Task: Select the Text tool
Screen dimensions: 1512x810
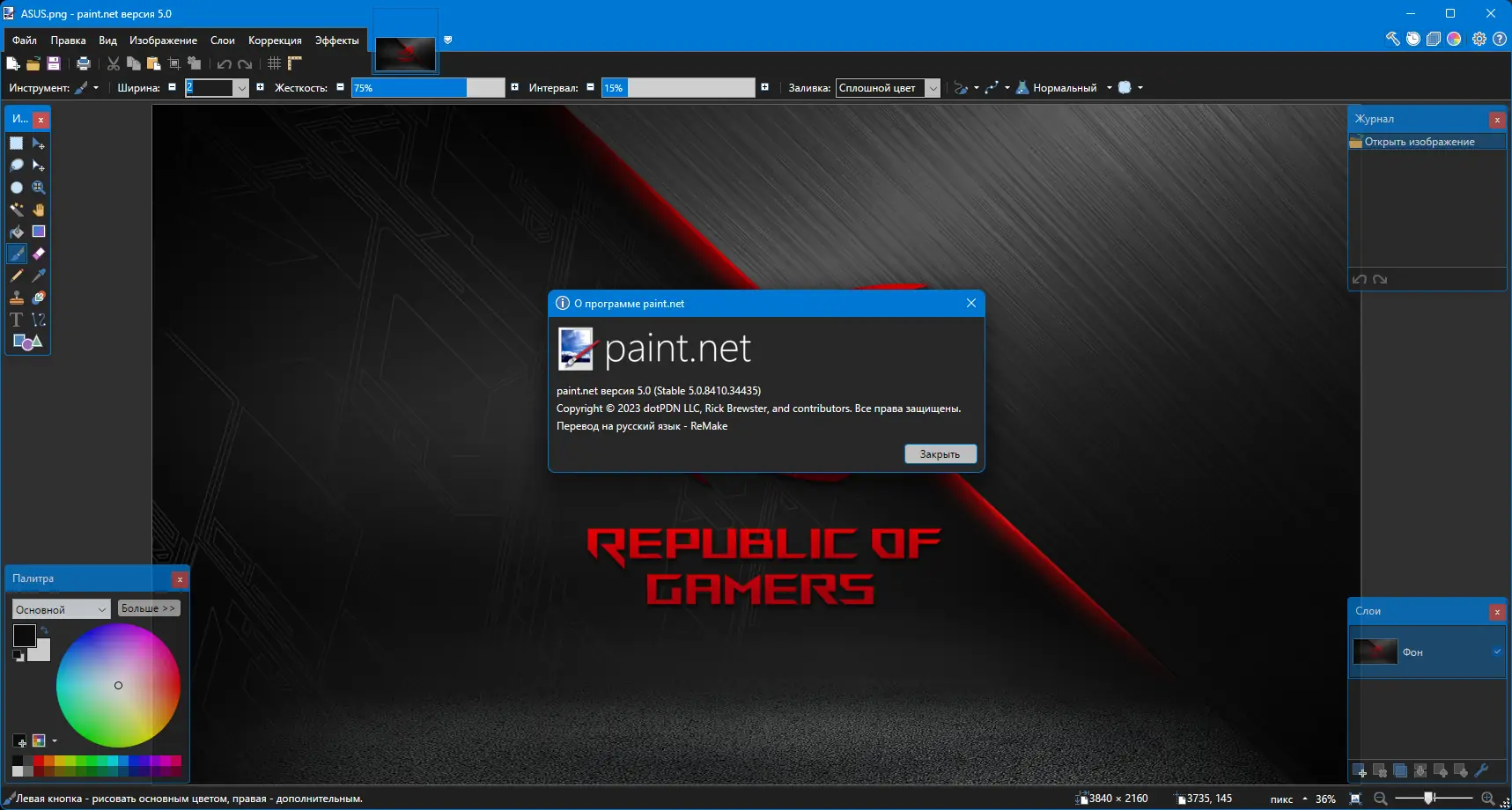Action: tap(16, 320)
